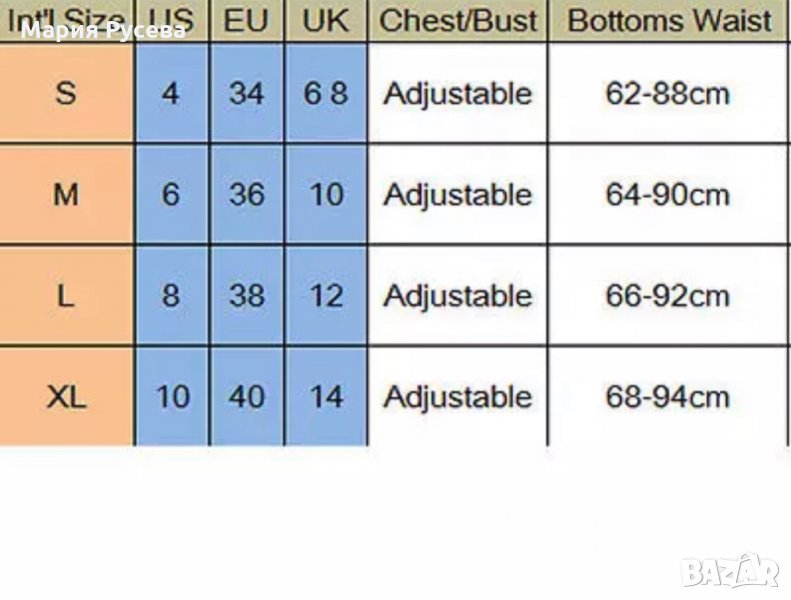791x600 pixels.
Task: Click the Bottoms Waist column header
Action: (669, 20)
